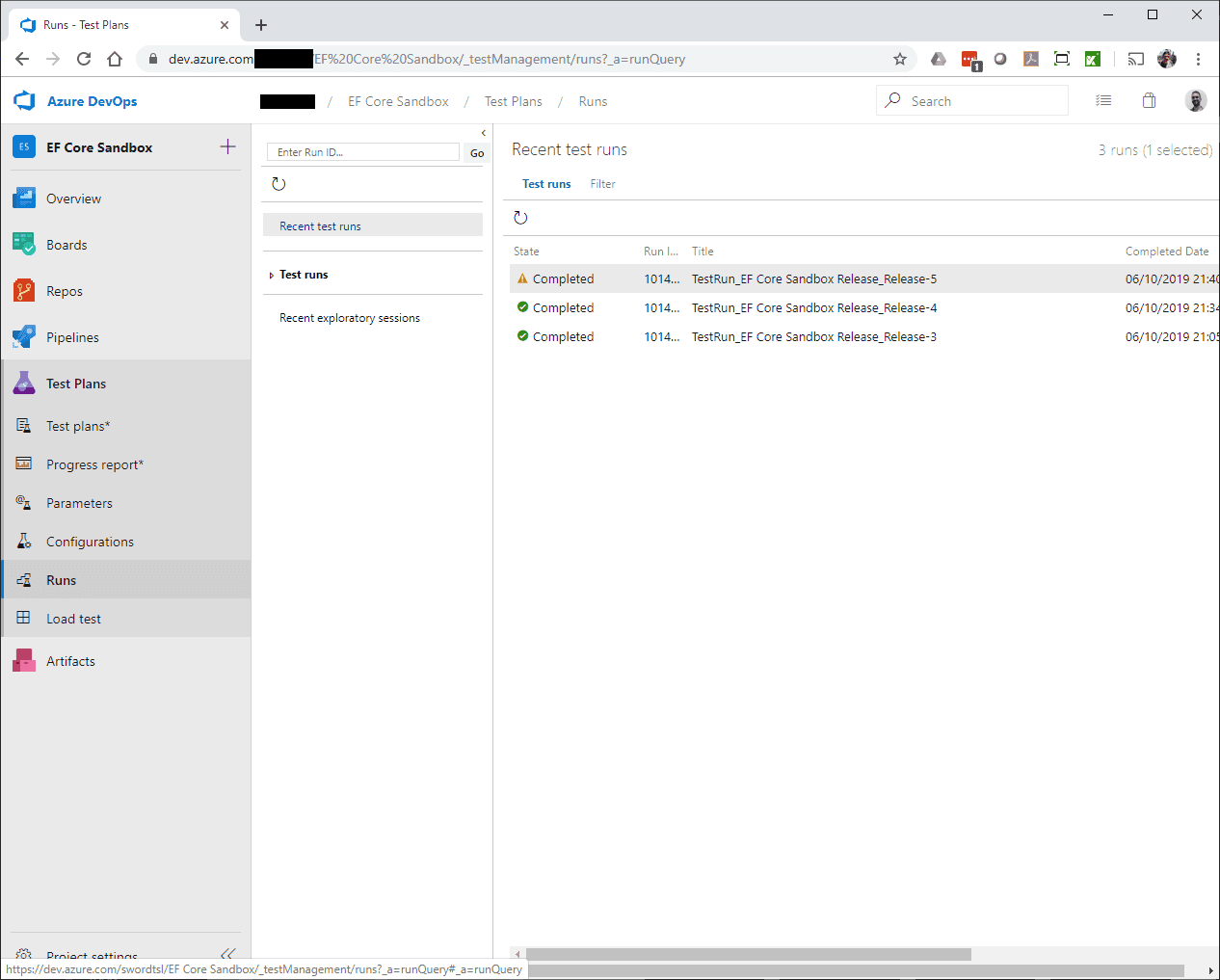Expand the Test runs tree node

click(x=272, y=276)
